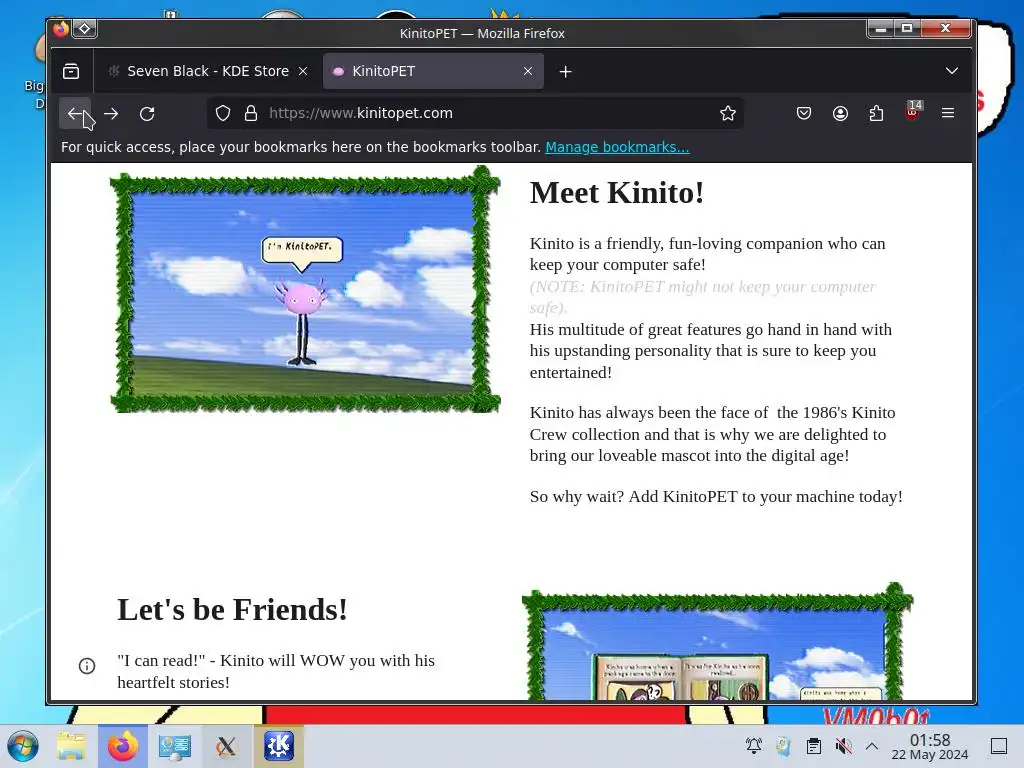Show desktop button at taskbar end

[999, 746]
